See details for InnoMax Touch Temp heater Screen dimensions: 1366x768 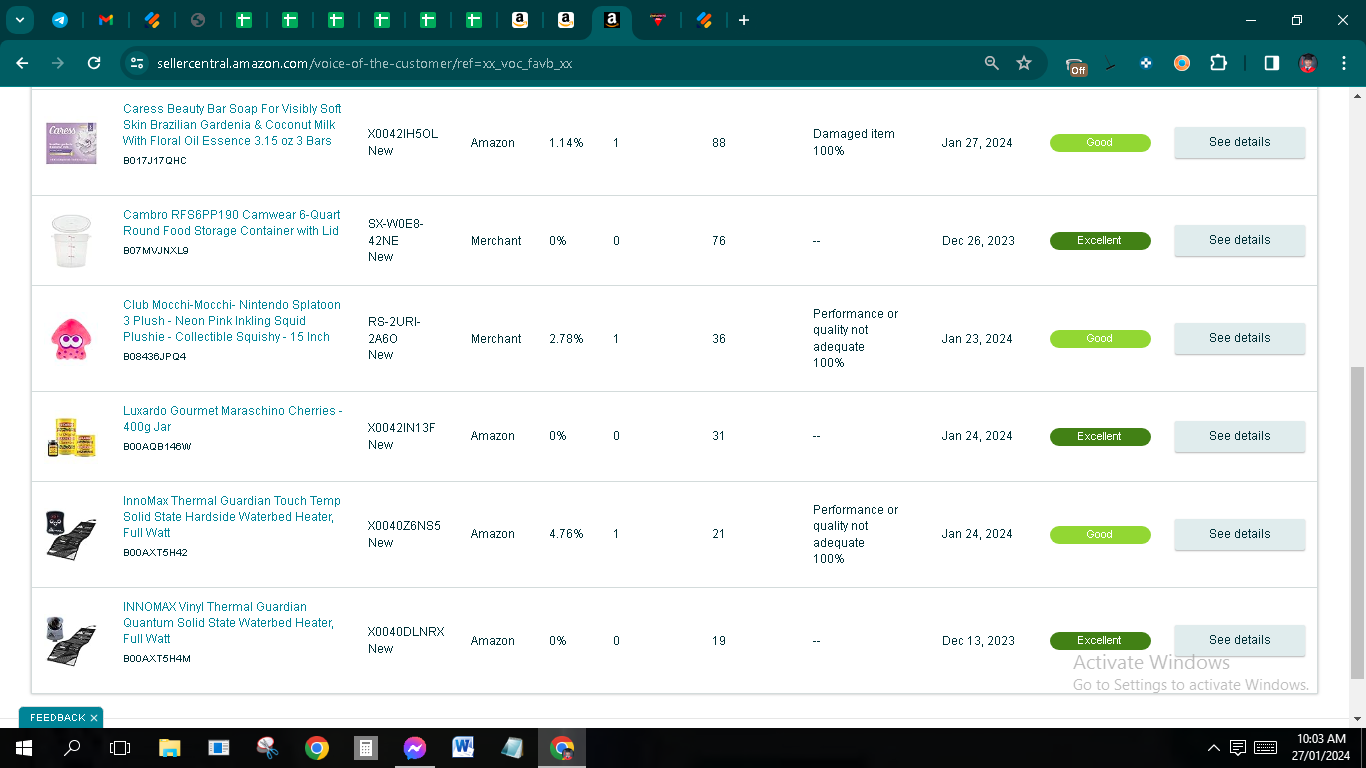pyautogui.click(x=1239, y=534)
